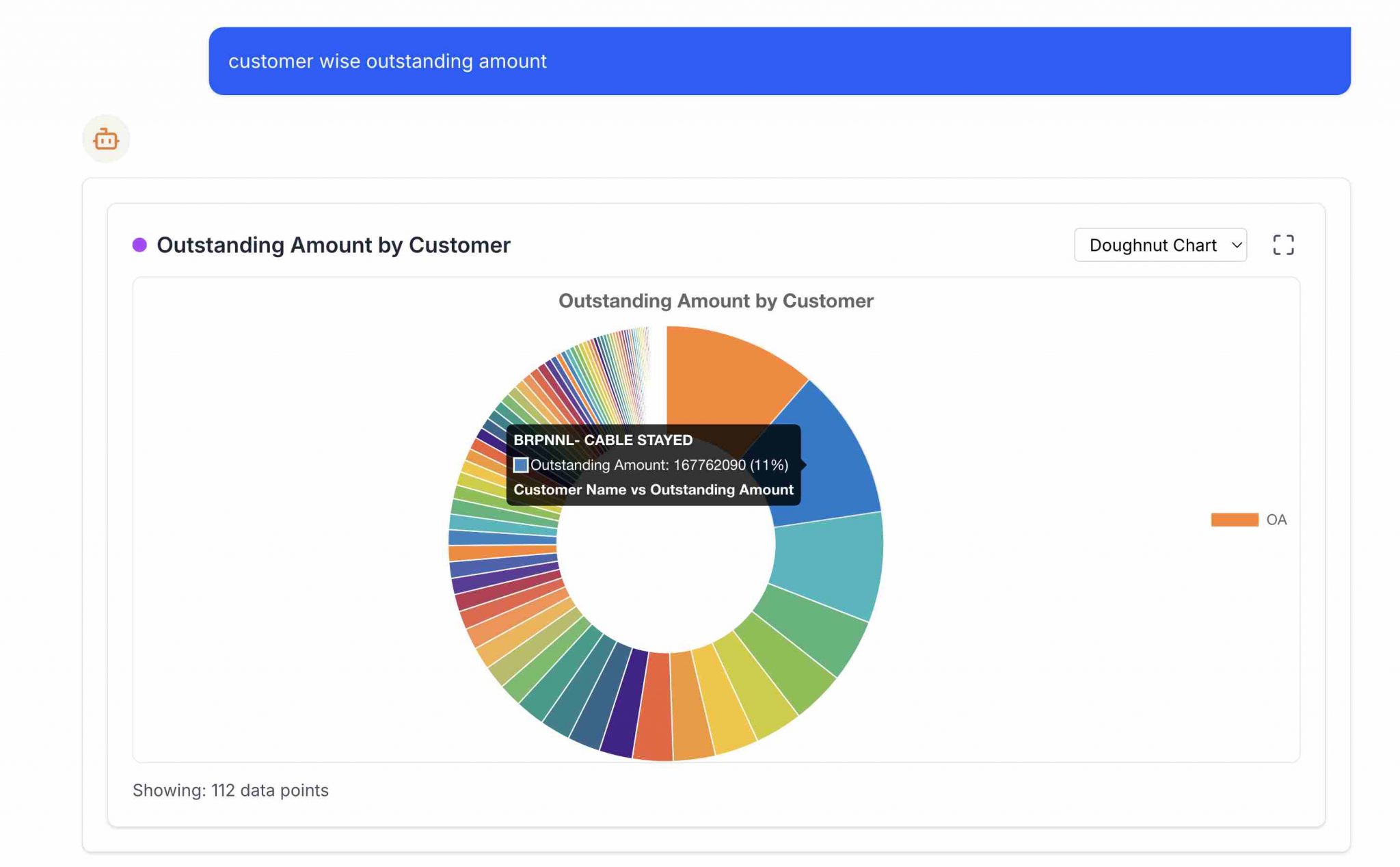Open fullscreen view of the chart
Screen dimensions: 1400x867
pos(1284,245)
